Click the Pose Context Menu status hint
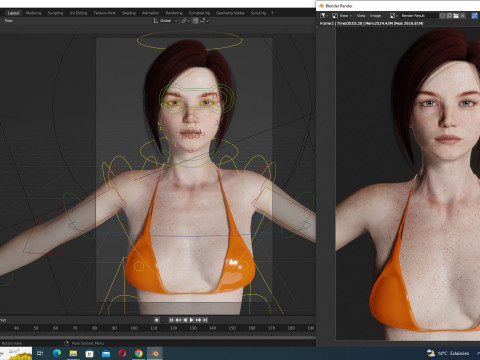The height and width of the screenshot is (360, 480). click(x=84, y=343)
